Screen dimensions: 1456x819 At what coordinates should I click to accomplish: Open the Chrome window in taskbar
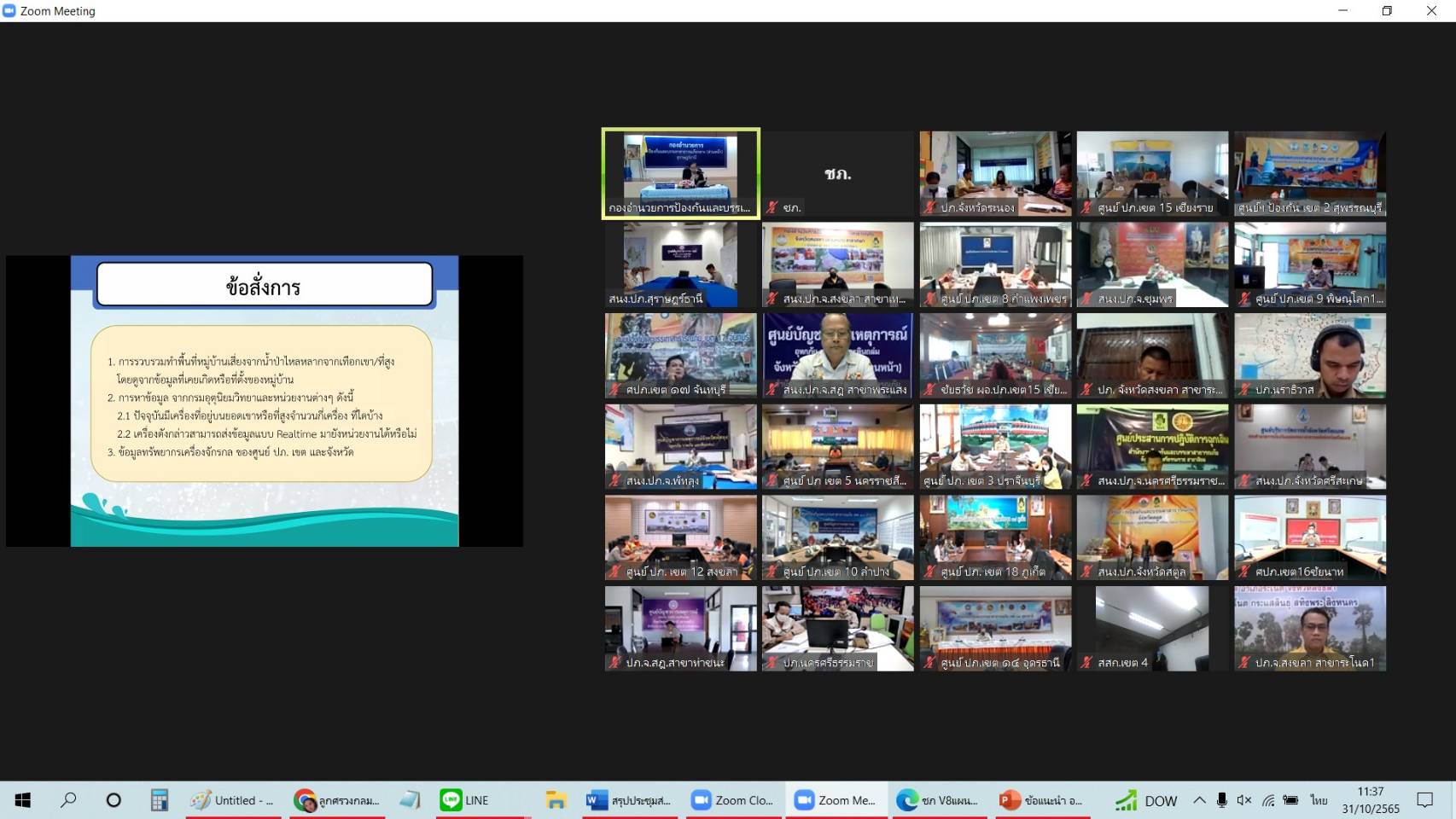pos(337,800)
